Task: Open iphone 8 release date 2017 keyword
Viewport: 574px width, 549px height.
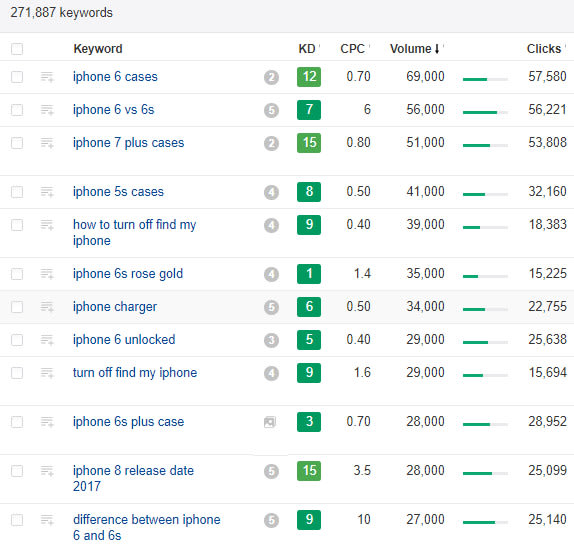Action: (x=133, y=479)
